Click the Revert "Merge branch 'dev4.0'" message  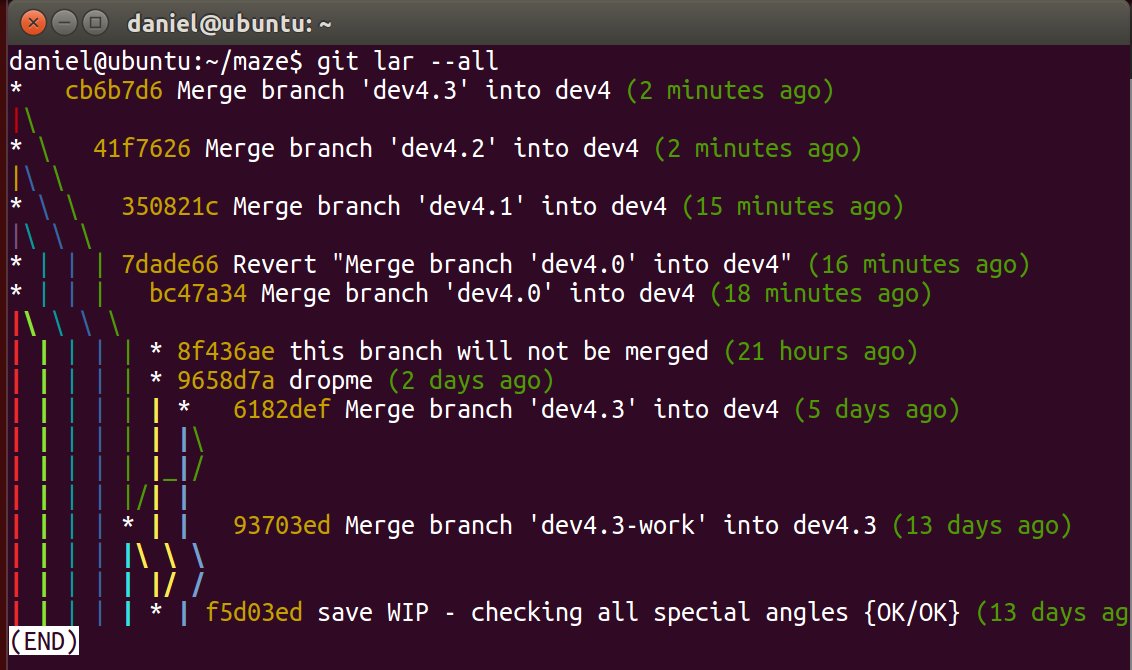(513, 264)
